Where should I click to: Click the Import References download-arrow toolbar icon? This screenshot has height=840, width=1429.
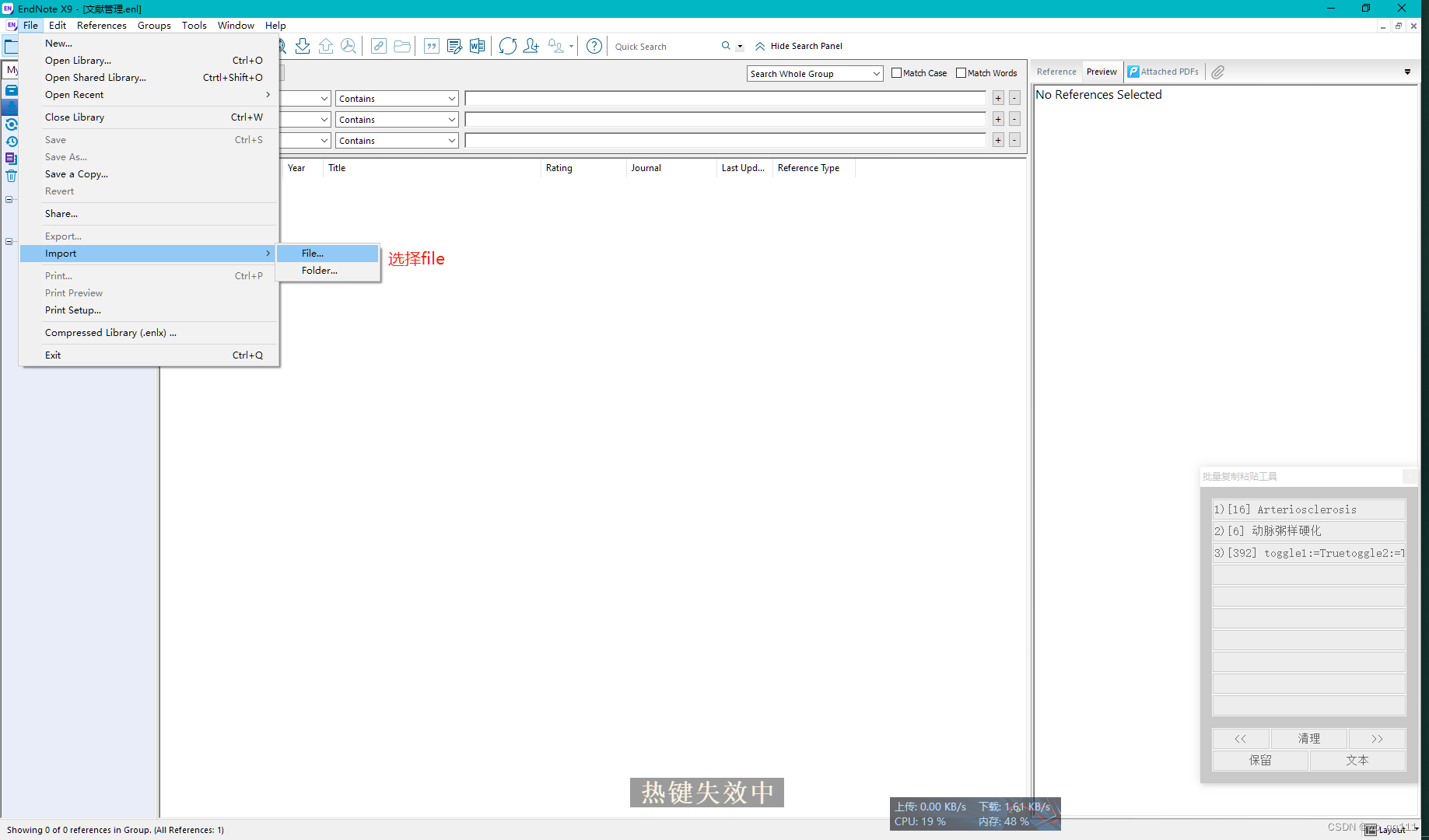click(x=303, y=46)
